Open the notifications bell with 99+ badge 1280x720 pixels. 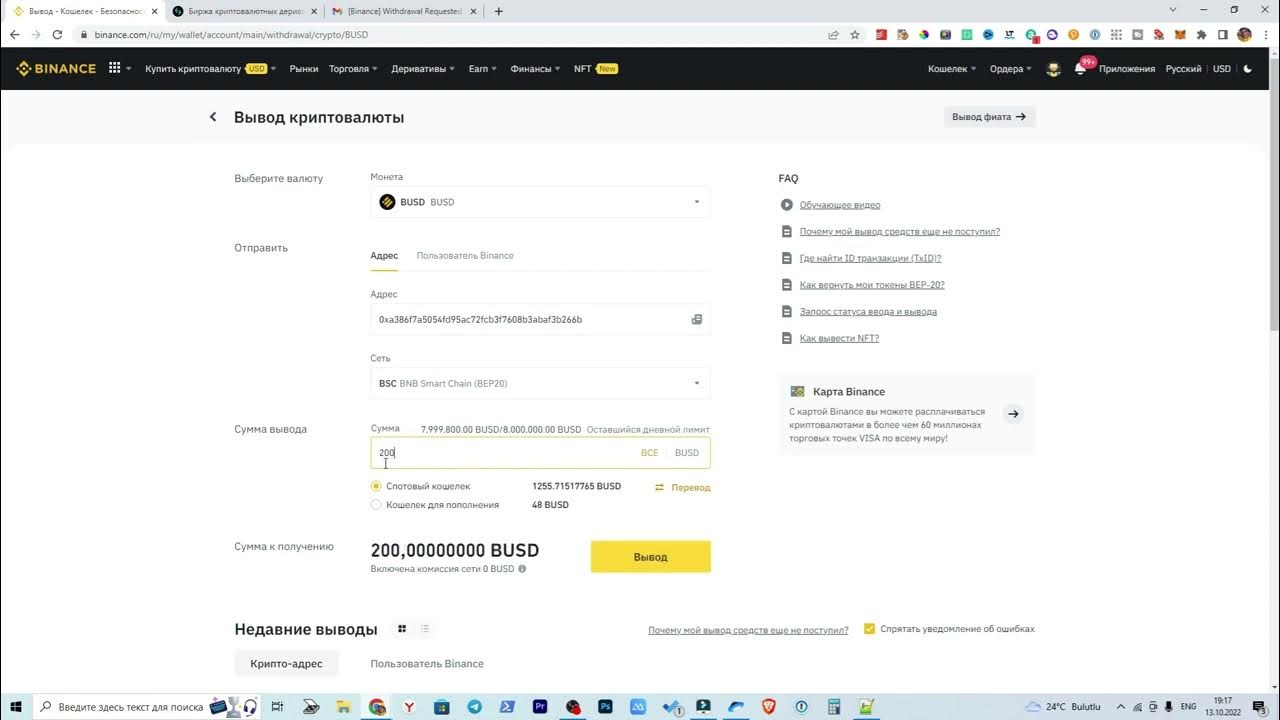click(x=1080, y=69)
